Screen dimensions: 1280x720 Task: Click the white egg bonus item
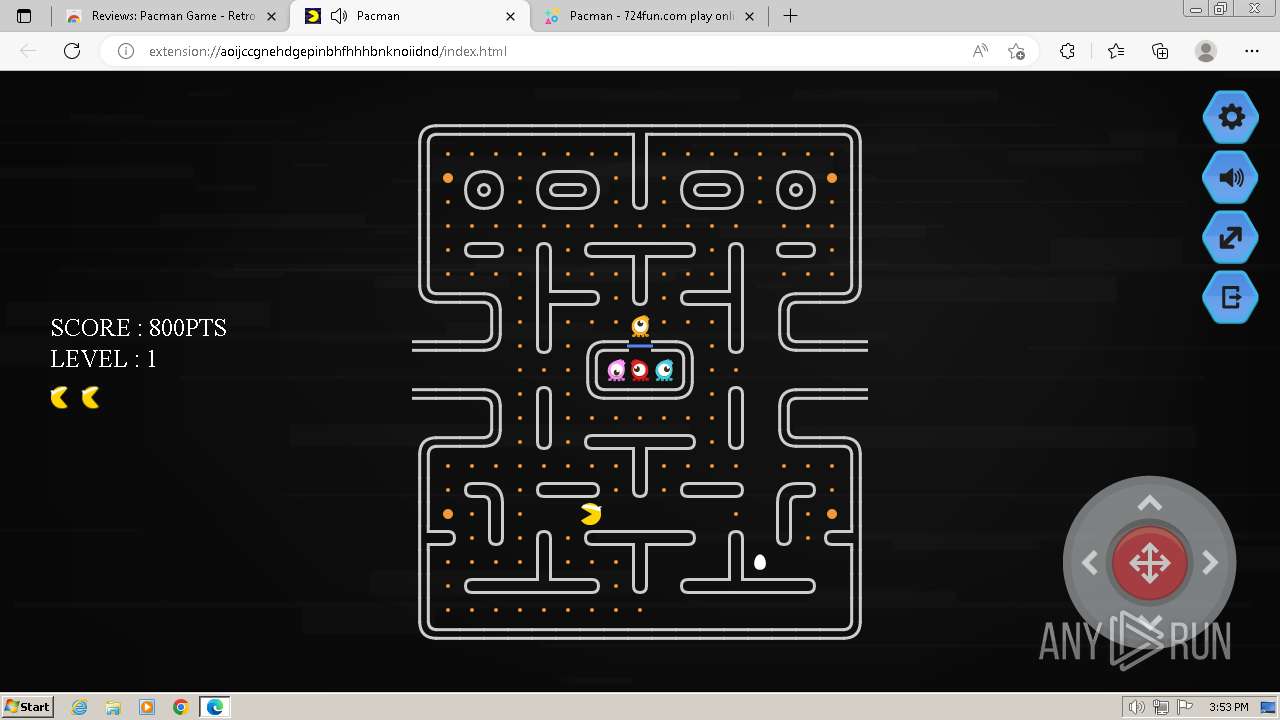(760, 562)
